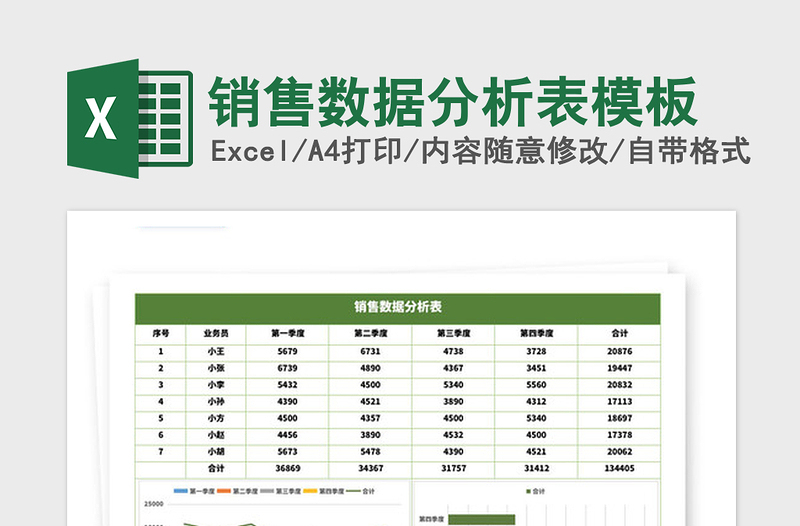Select first quarter total 36869
This screenshot has height=526, width=800.
pyautogui.click(x=288, y=468)
